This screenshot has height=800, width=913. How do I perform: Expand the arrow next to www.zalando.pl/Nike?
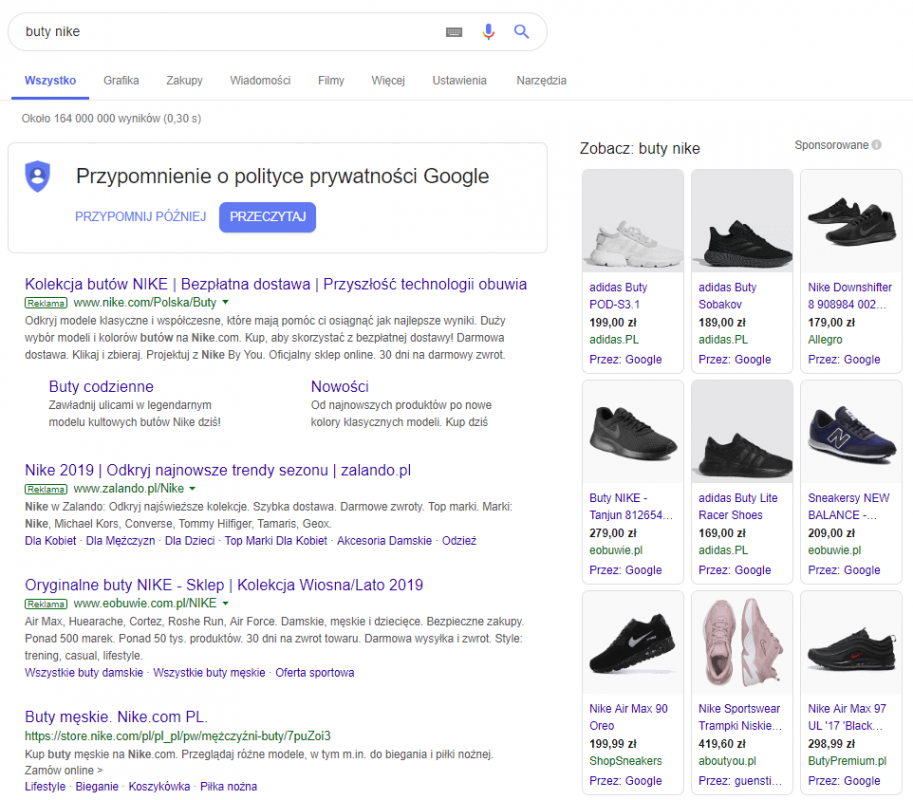point(193,489)
